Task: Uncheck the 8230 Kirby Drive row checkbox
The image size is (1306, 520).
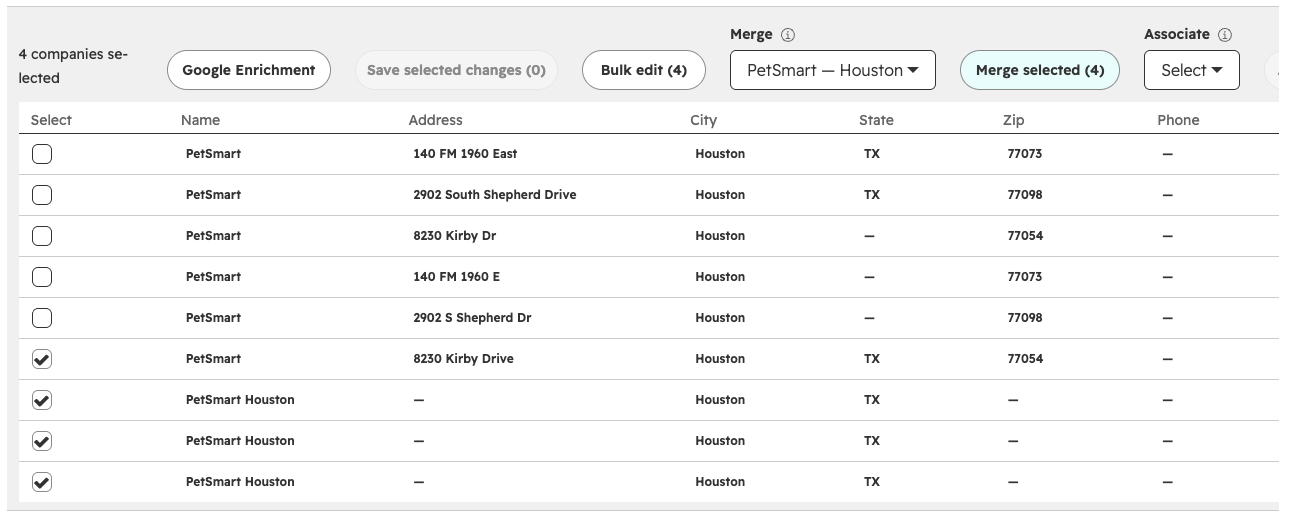Action: tap(42, 359)
